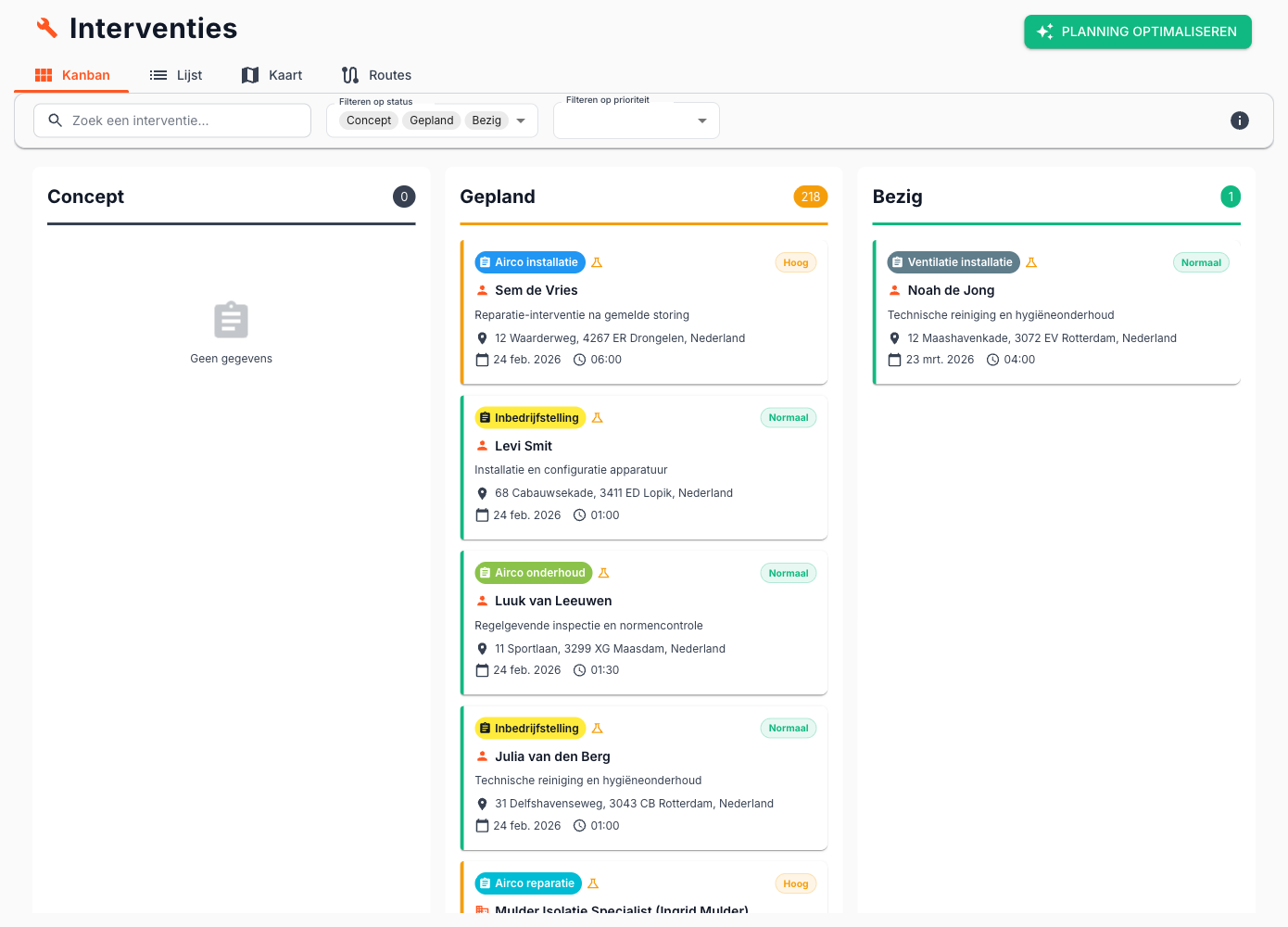The height and width of the screenshot is (927, 1288).
Task: Click the magnifier icon in the search field
Action: (55, 120)
